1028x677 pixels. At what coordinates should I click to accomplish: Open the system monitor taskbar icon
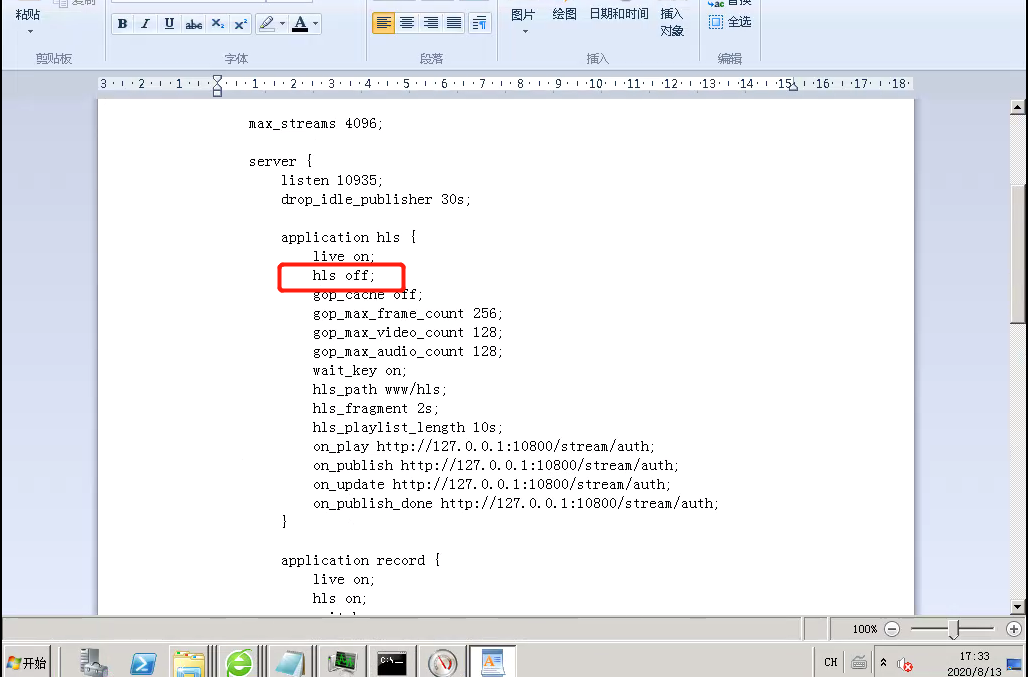pos(342,663)
